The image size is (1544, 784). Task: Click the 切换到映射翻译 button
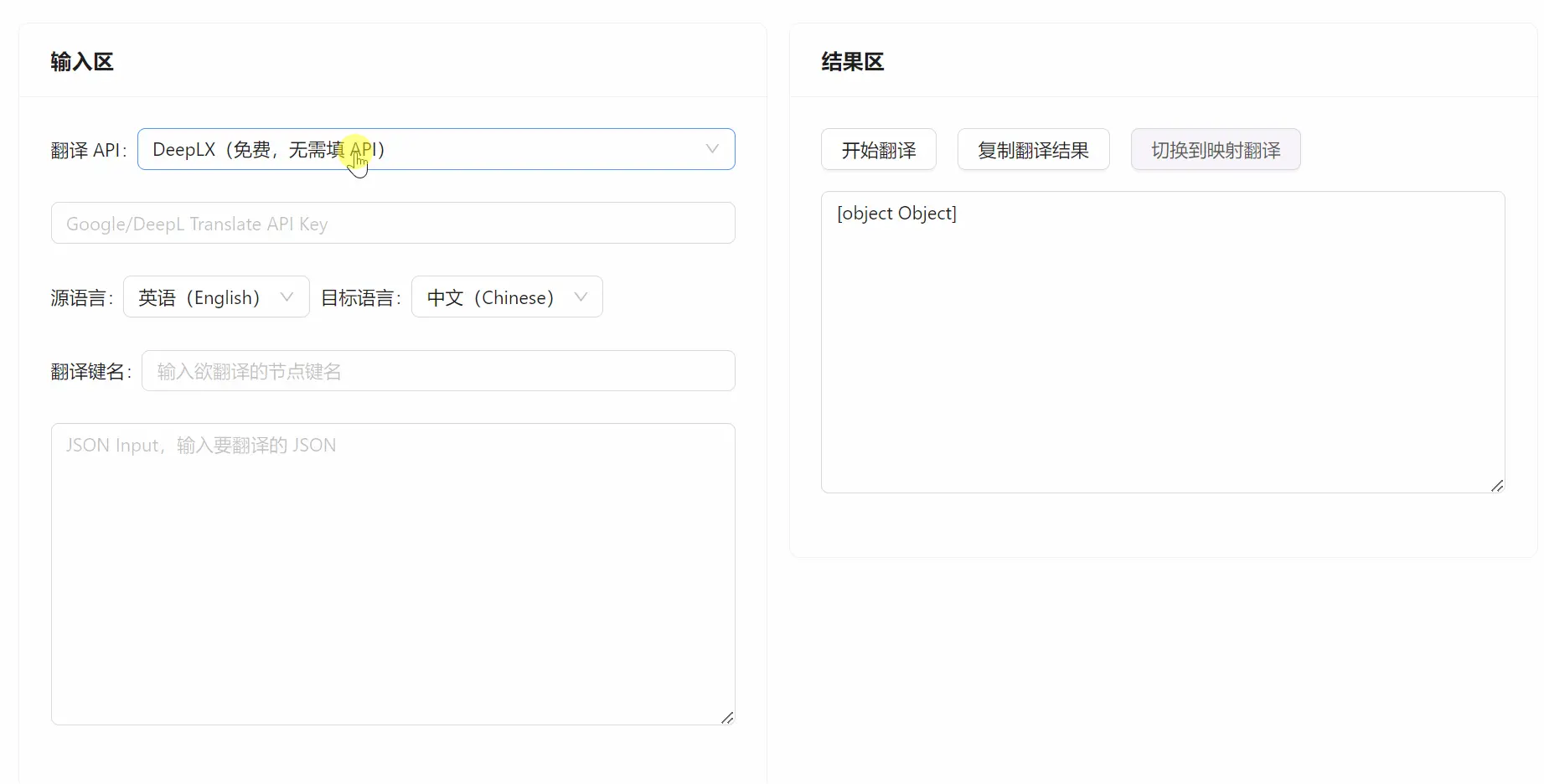point(1216,149)
